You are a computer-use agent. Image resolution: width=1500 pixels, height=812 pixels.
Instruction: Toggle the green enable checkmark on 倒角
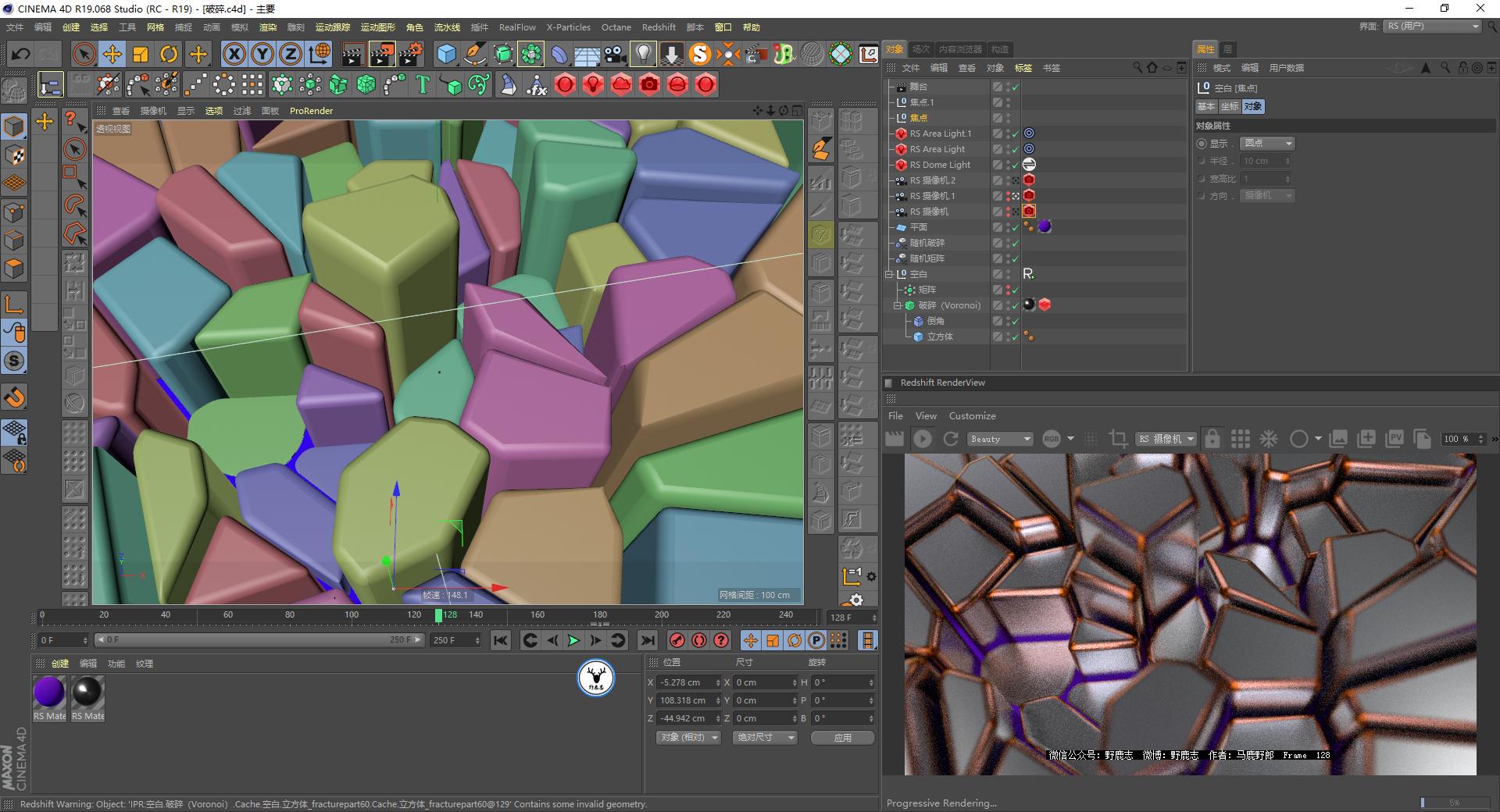tap(1014, 321)
